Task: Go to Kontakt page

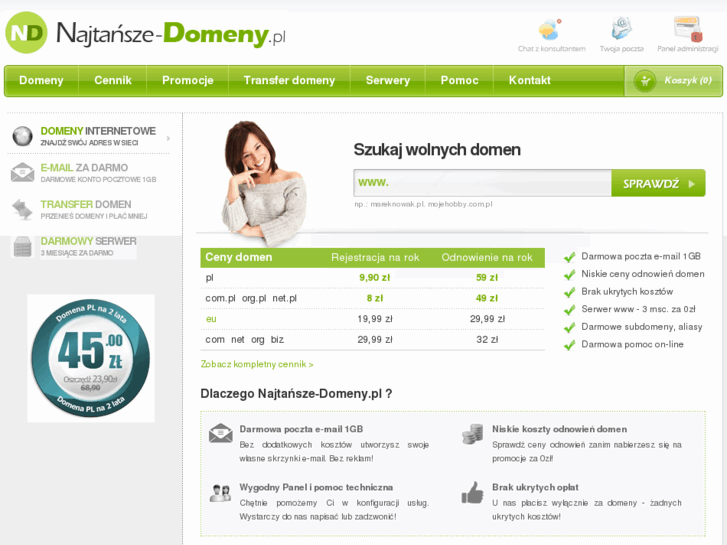Action: (529, 81)
